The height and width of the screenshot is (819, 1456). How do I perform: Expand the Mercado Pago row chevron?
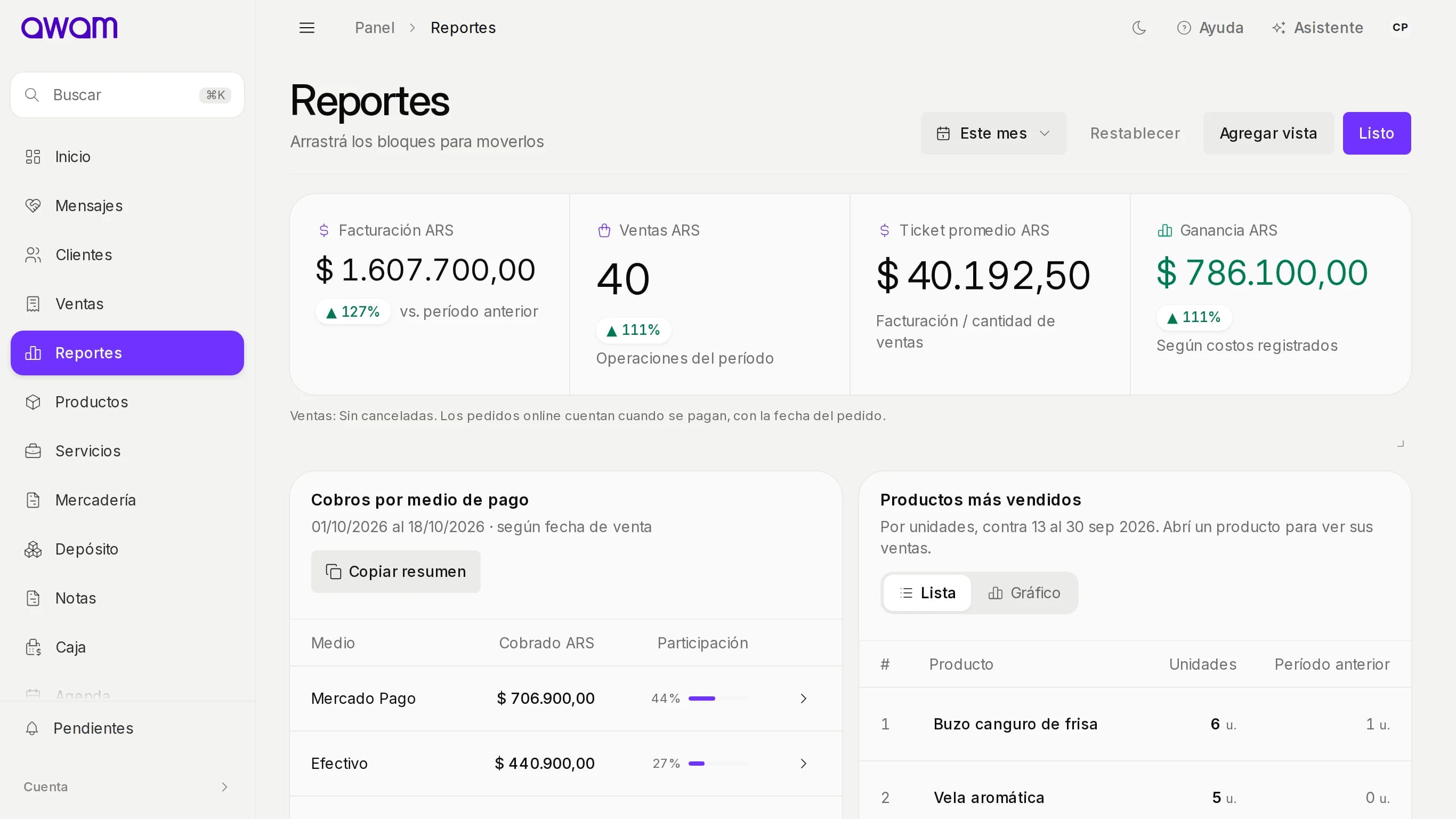(x=803, y=698)
